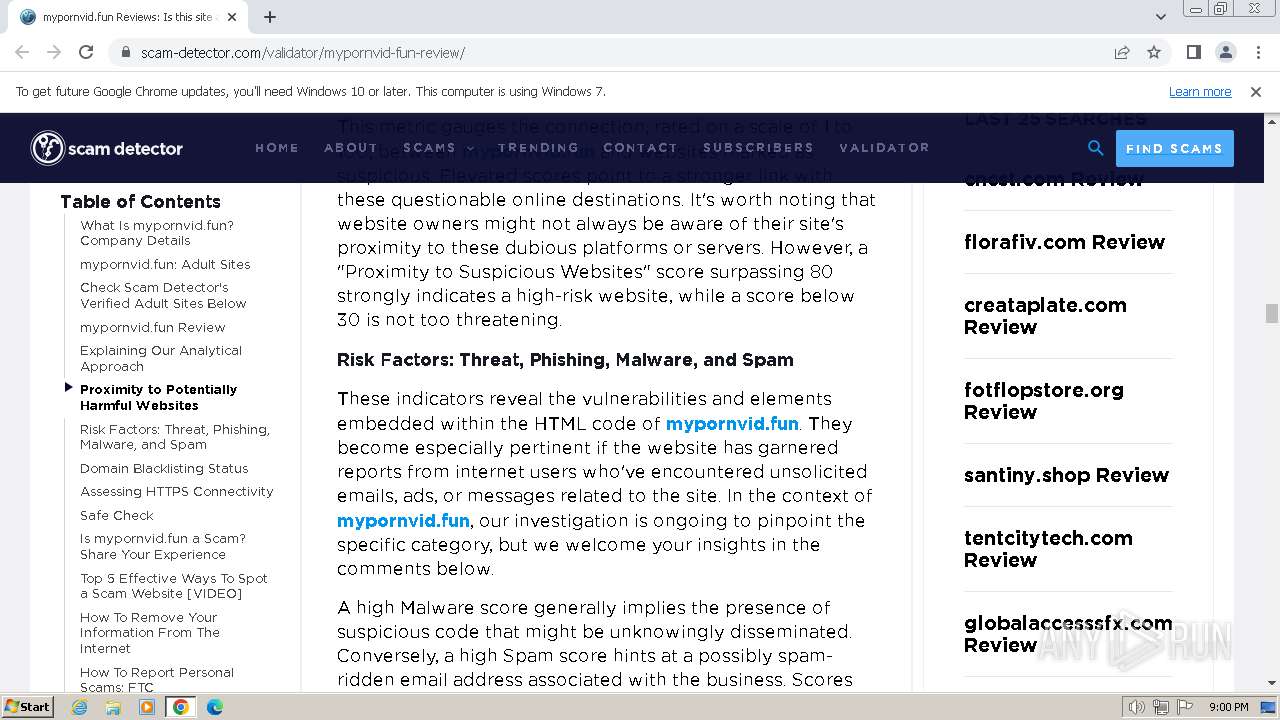Open the tab search chevron
The height and width of the screenshot is (720, 1280).
click(1160, 17)
